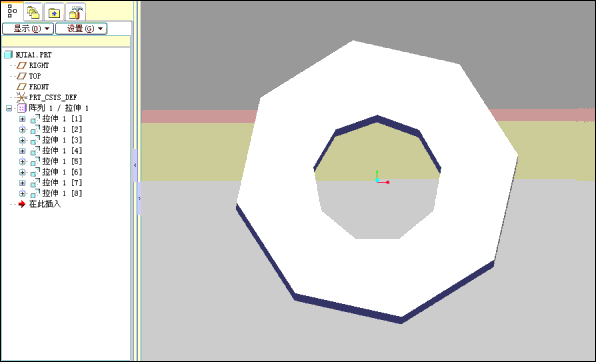This screenshot has width=596, height=362.
Task: Expand the 拉伸 1 [6] node
Action: (22, 172)
